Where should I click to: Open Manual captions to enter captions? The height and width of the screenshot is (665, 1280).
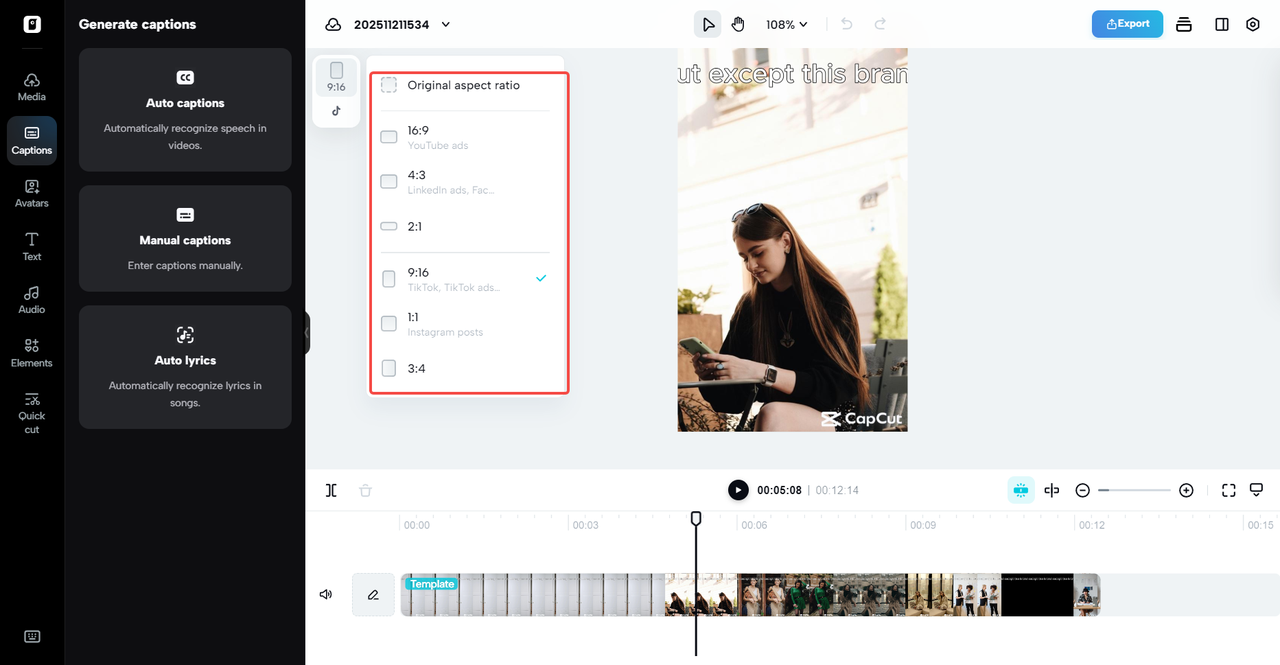click(185, 238)
